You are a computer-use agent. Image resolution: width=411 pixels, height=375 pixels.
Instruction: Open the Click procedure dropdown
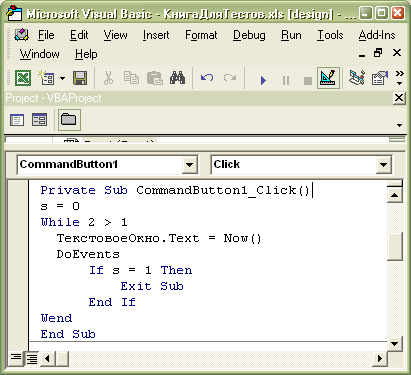pos(383,164)
